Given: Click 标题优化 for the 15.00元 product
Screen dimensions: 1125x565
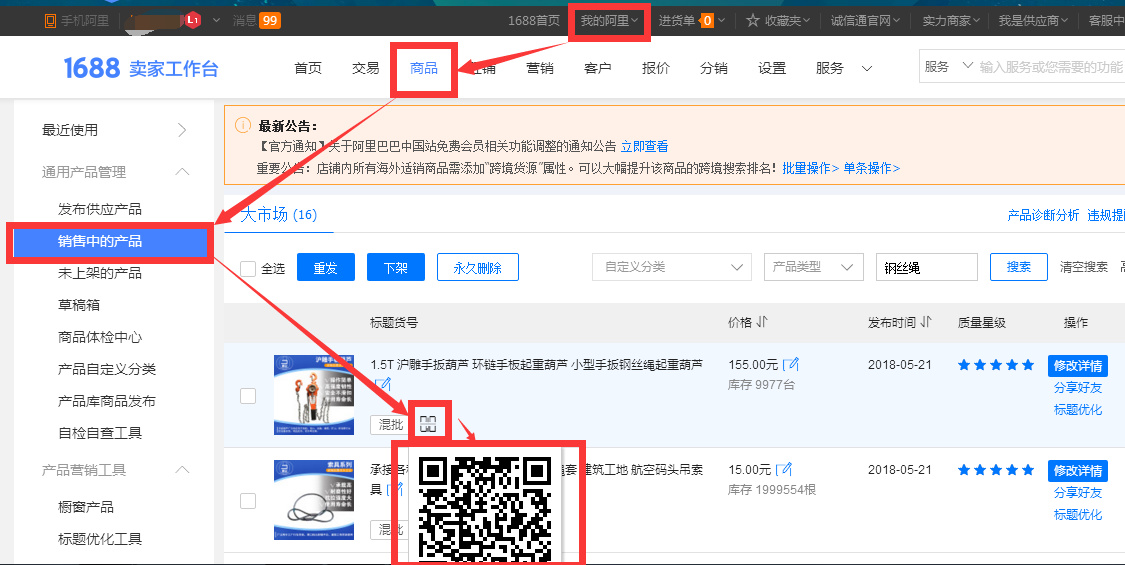Looking at the screenshot, I should pos(1078,514).
